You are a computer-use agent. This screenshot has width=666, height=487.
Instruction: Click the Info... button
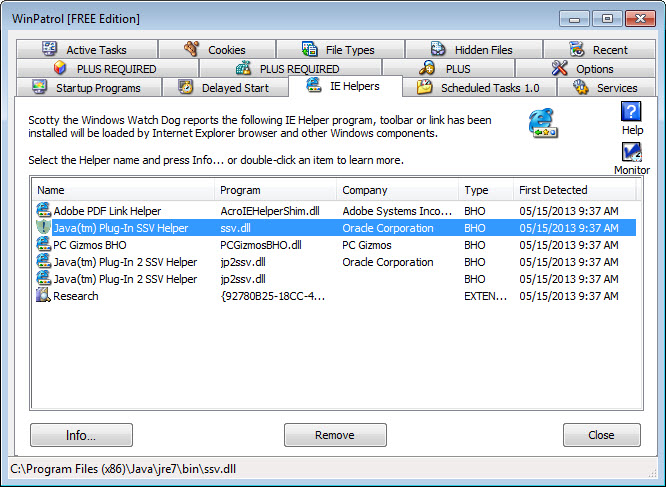pyautogui.click(x=82, y=435)
